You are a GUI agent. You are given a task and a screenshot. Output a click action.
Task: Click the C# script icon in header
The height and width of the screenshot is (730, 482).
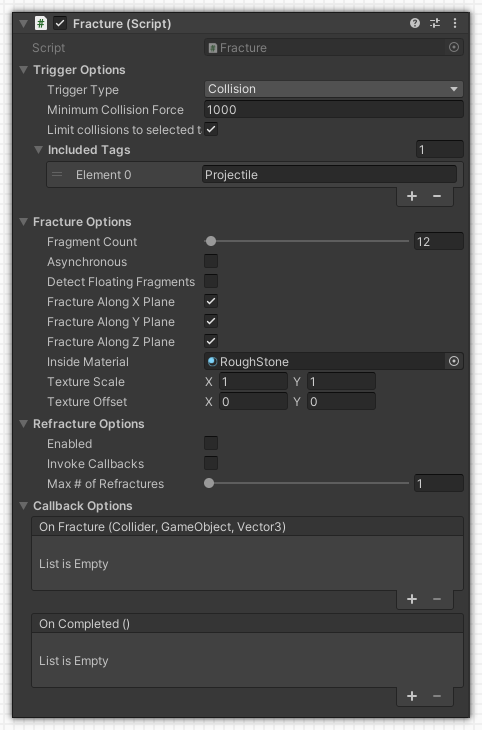(x=41, y=23)
